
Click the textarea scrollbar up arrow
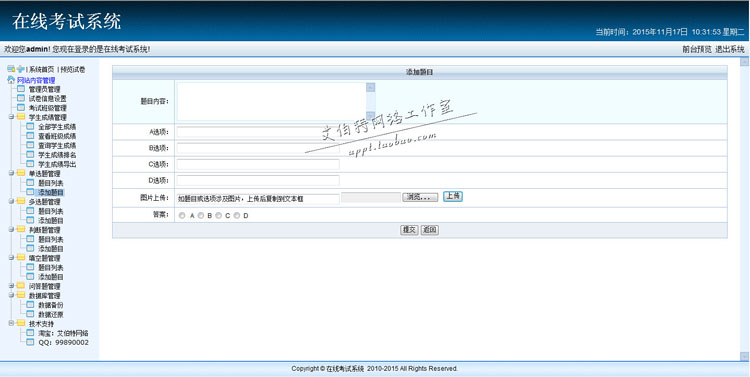[x=370, y=87]
